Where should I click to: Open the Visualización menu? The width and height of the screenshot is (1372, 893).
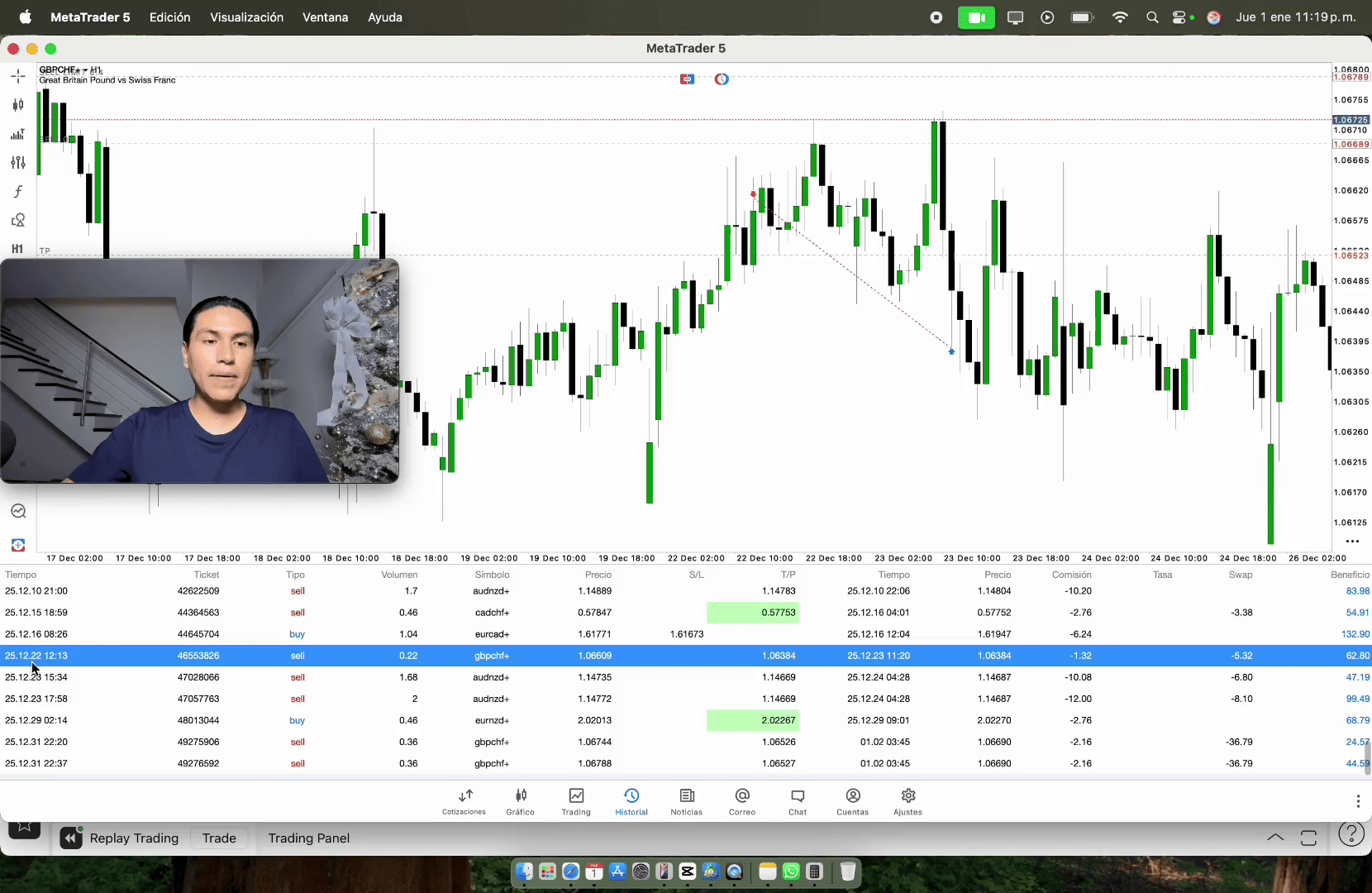click(246, 17)
